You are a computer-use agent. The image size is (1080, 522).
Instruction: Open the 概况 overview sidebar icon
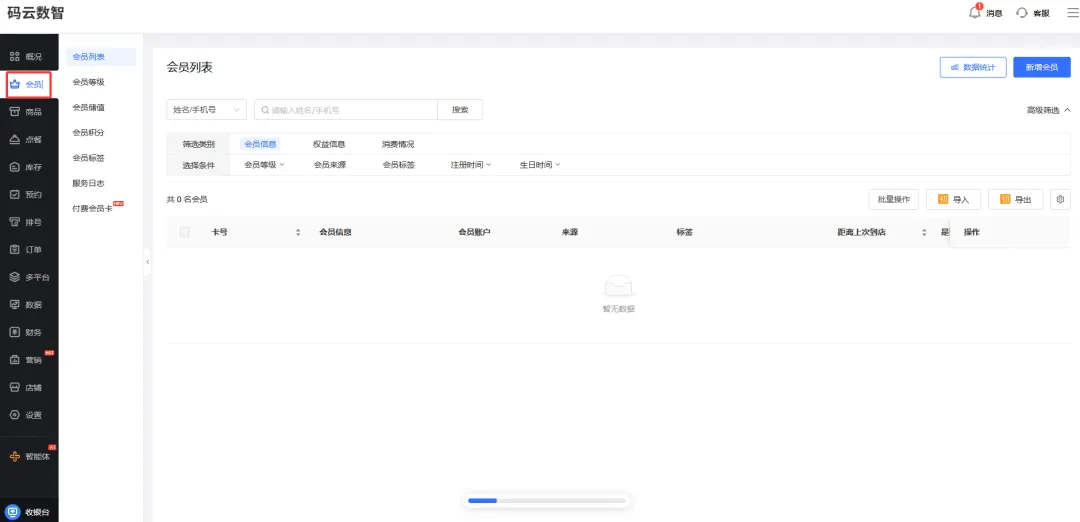[x=14, y=56]
